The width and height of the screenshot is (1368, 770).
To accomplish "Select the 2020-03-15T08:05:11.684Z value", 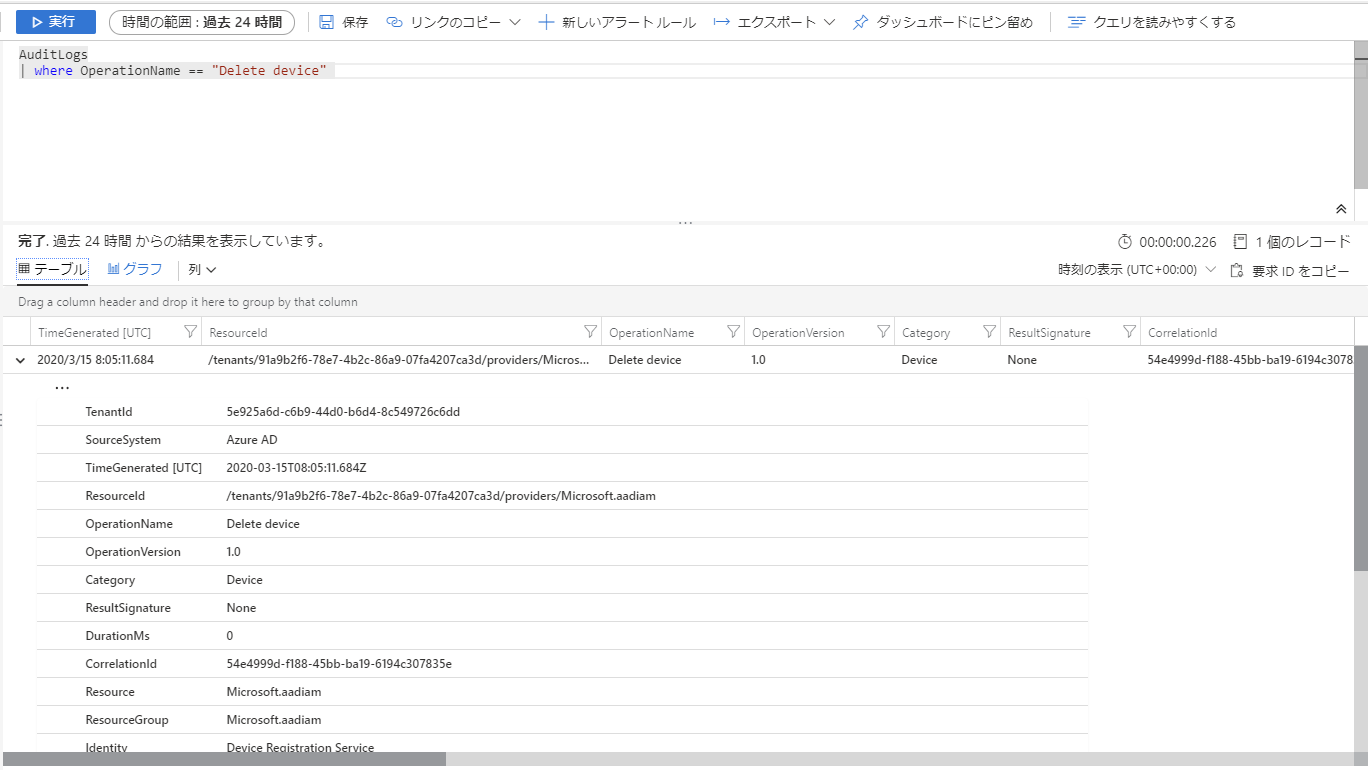I will pos(297,468).
